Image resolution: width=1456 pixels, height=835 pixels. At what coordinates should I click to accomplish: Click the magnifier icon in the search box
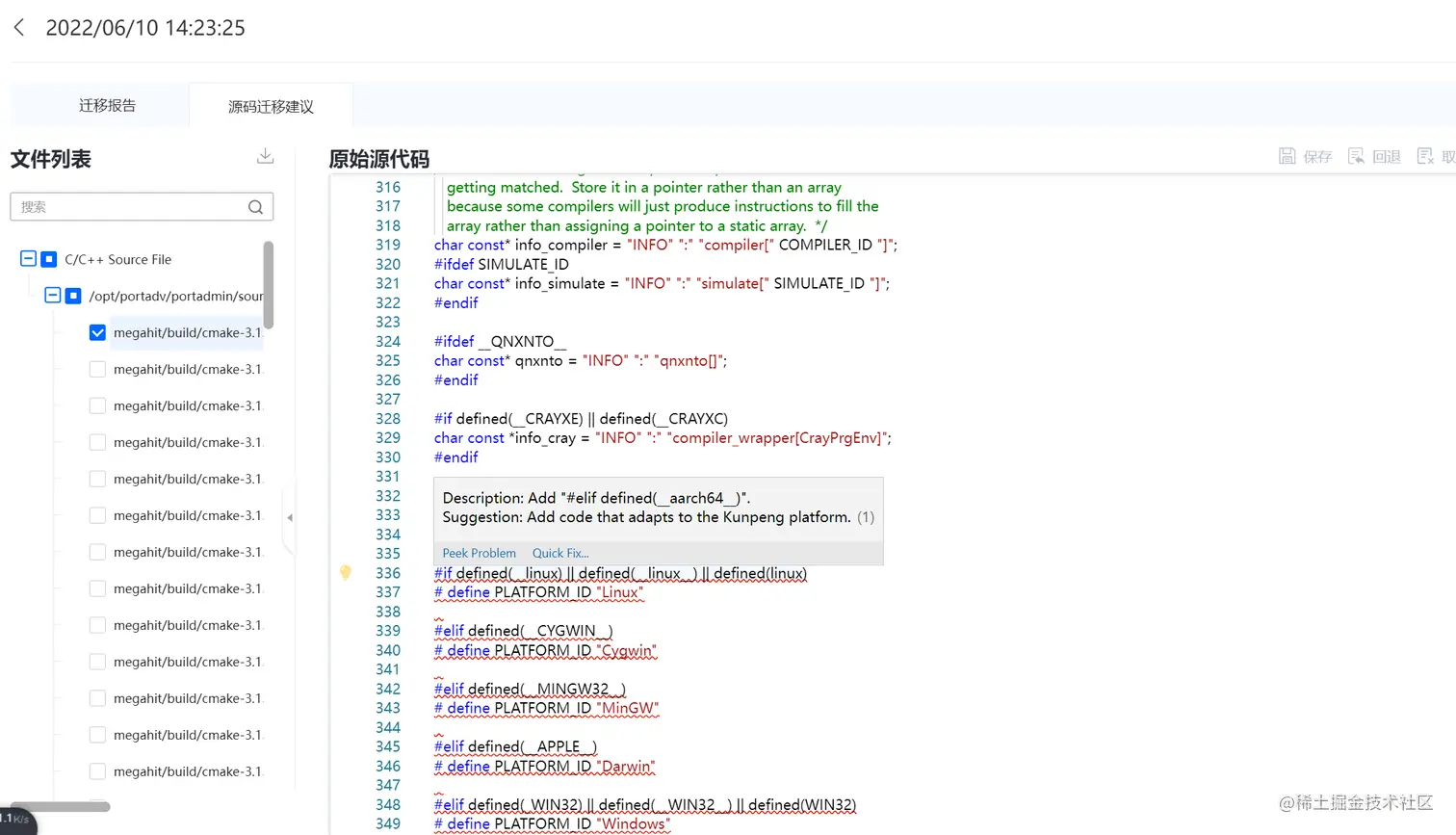point(254,206)
